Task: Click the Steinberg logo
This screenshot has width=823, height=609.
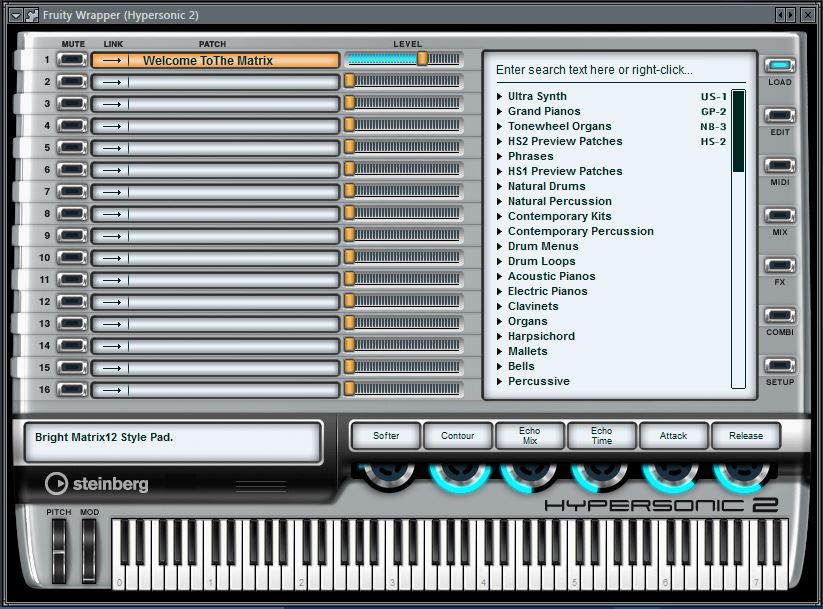Action: (x=97, y=484)
